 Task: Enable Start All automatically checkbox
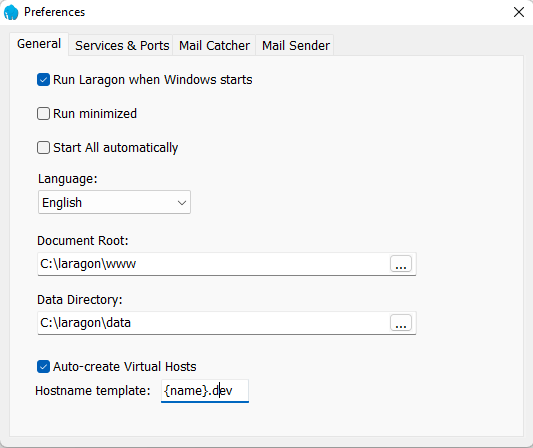(x=44, y=148)
